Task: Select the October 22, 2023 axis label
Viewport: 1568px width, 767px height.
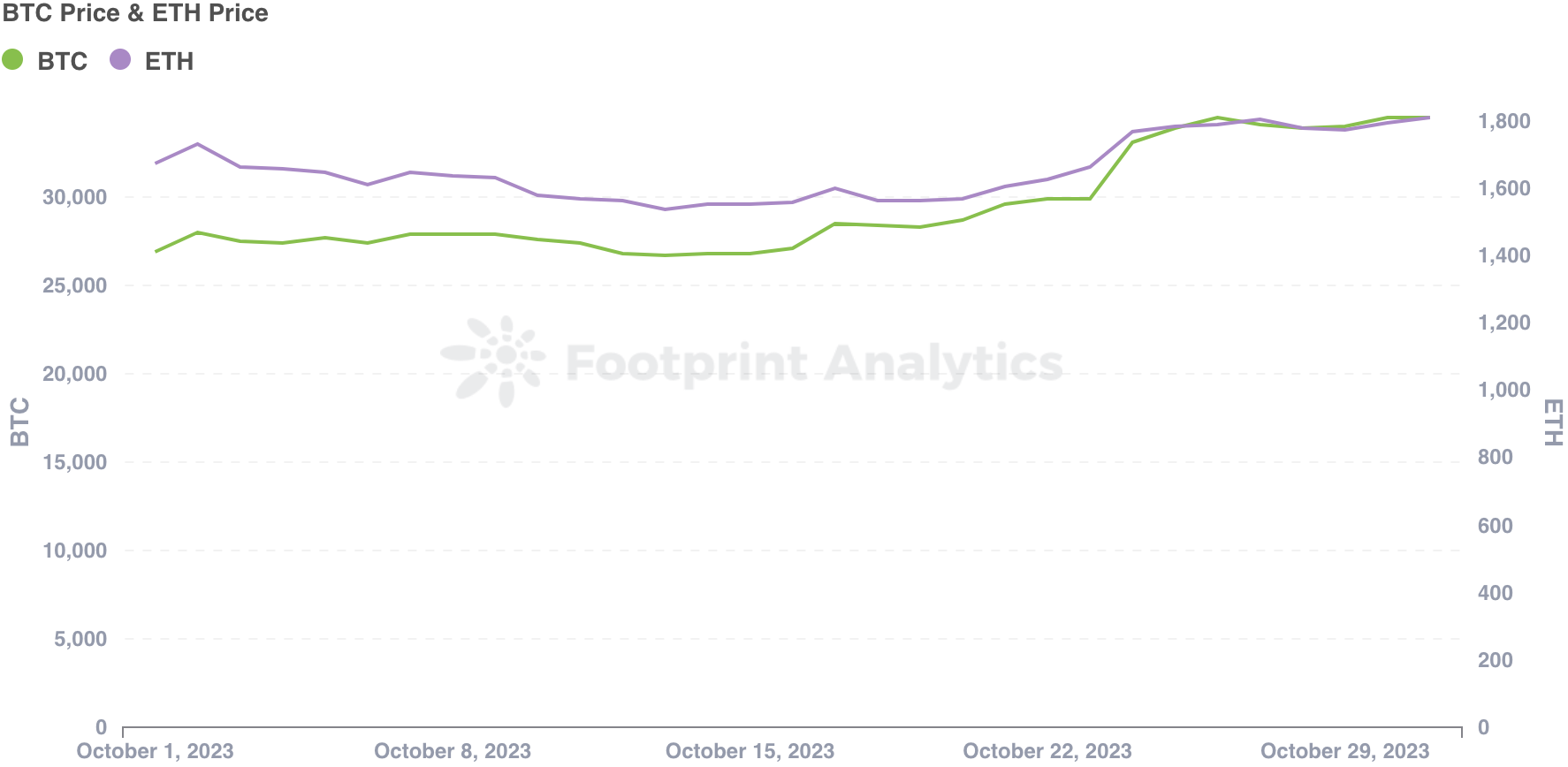Action: 1047,751
